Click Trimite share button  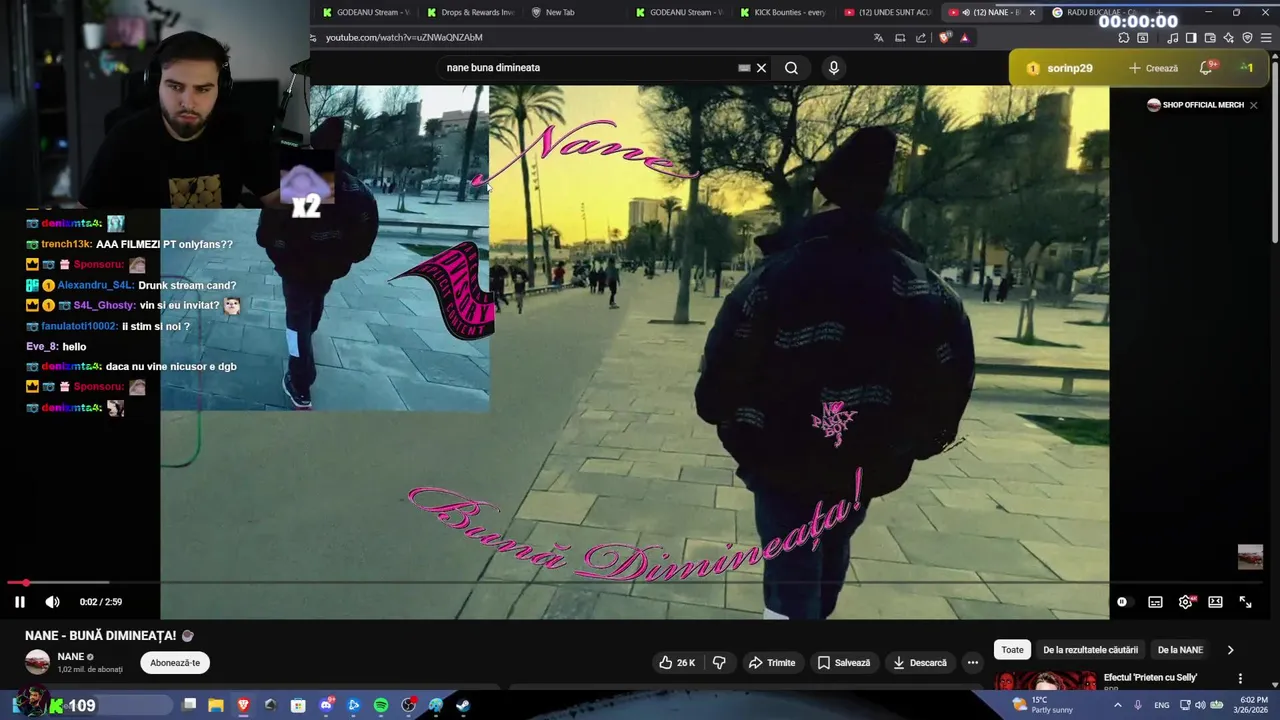pyautogui.click(x=772, y=662)
